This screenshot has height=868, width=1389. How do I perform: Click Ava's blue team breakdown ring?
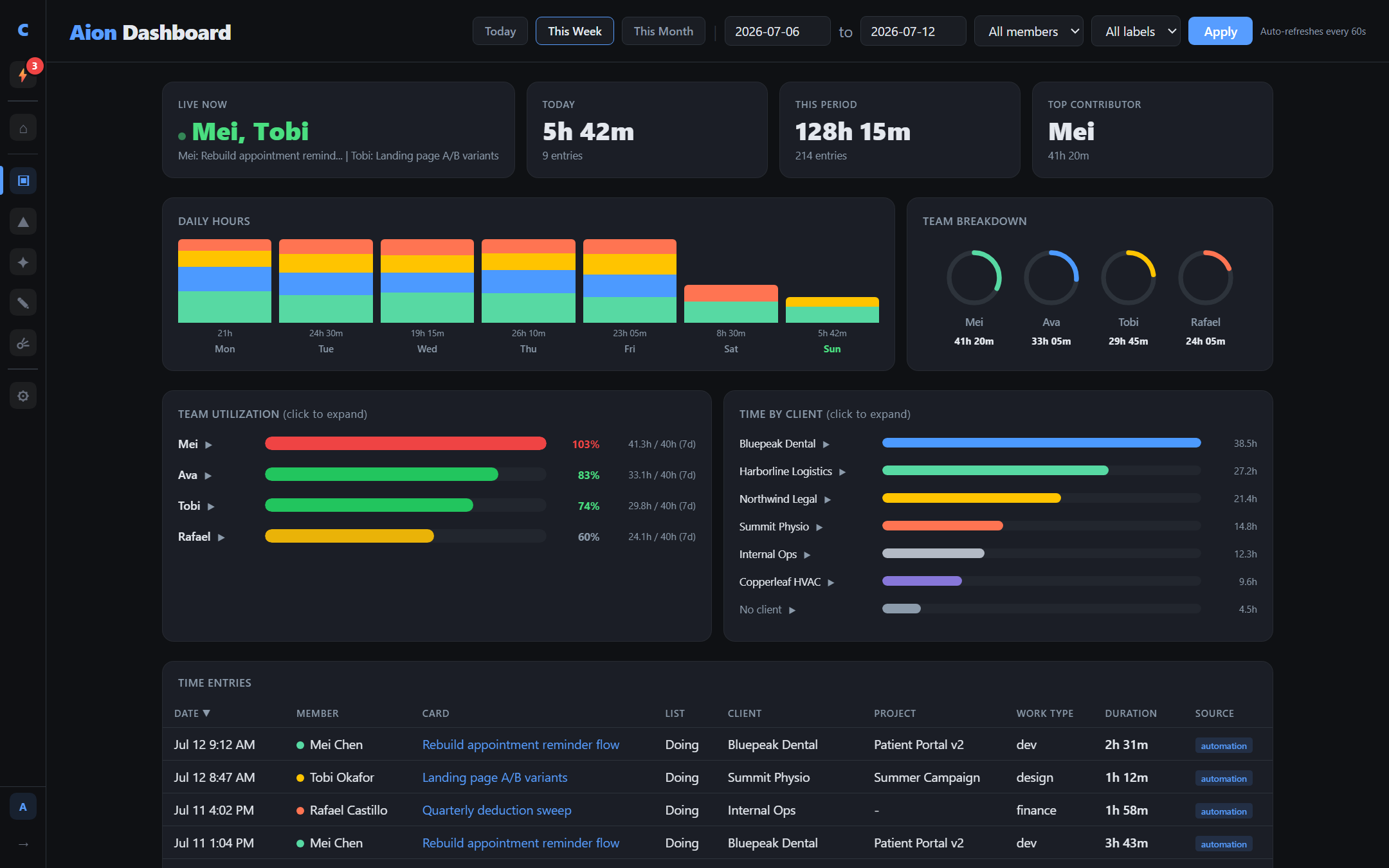1051,278
